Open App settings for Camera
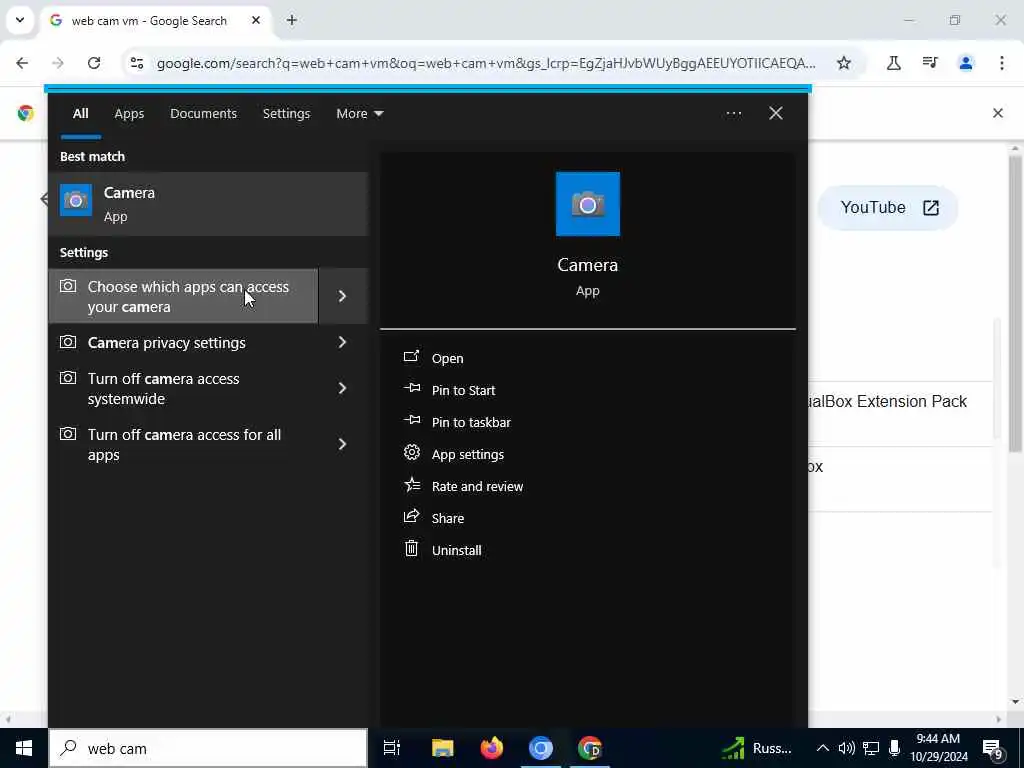The width and height of the screenshot is (1024, 768). tap(468, 454)
